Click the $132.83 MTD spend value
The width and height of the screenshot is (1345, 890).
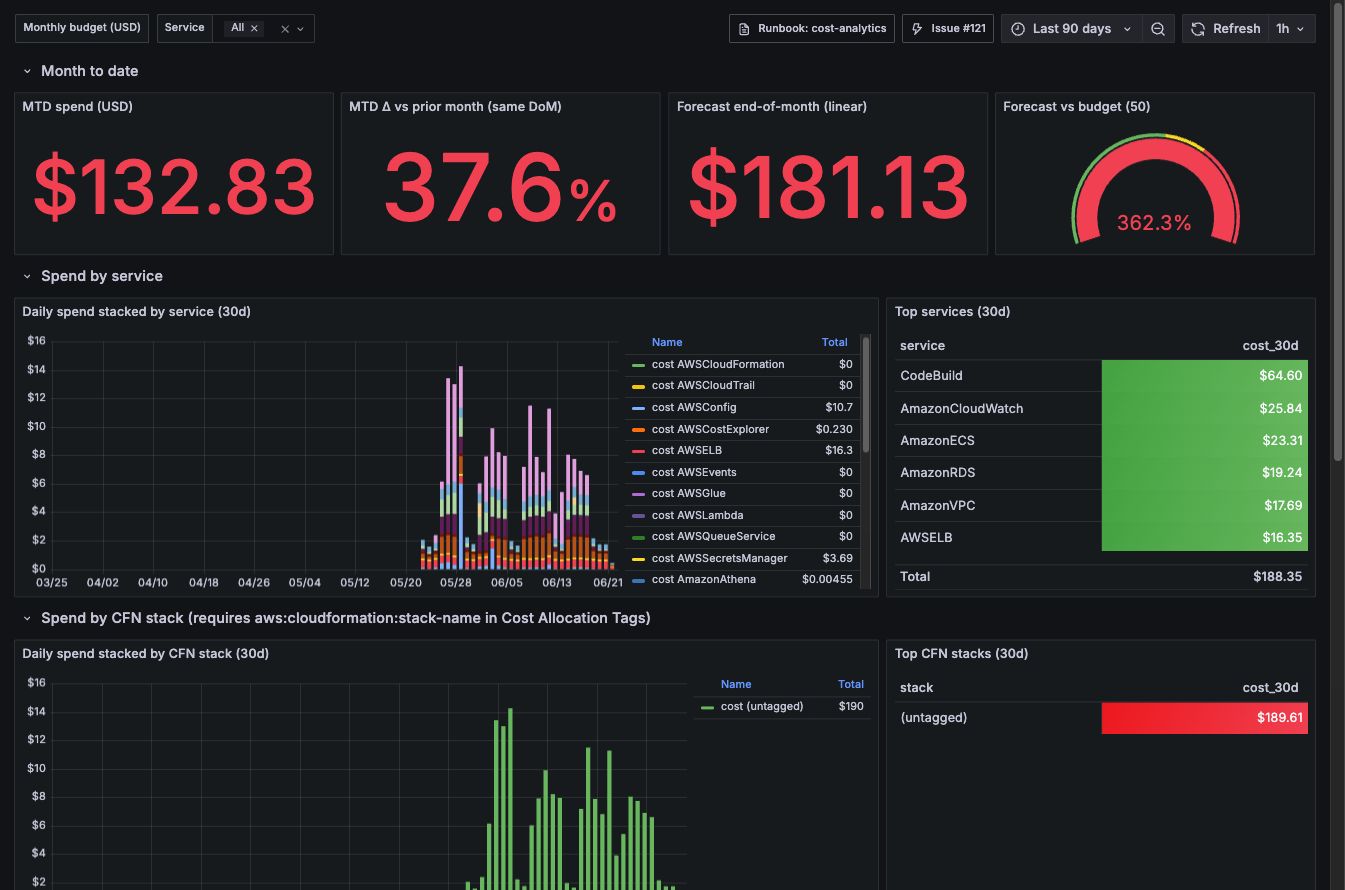point(174,187)
